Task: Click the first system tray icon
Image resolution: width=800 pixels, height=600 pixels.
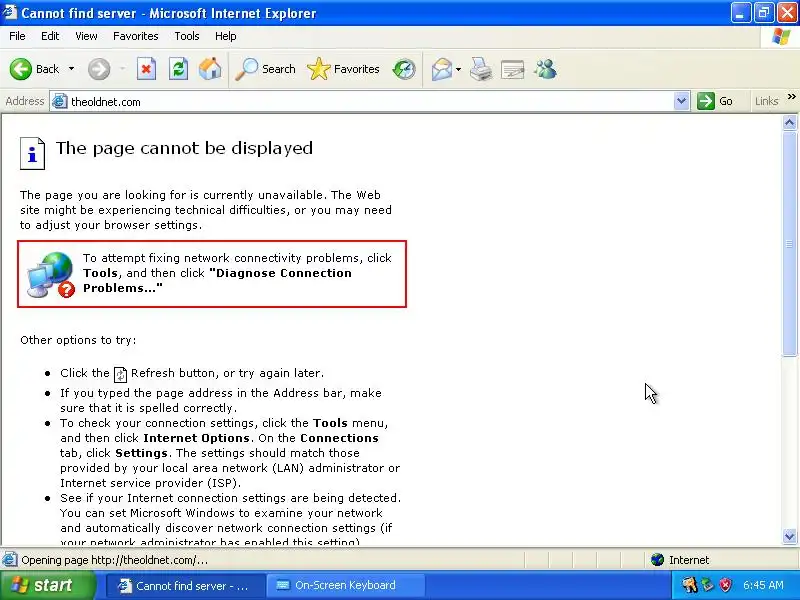Action: [690, 585]
